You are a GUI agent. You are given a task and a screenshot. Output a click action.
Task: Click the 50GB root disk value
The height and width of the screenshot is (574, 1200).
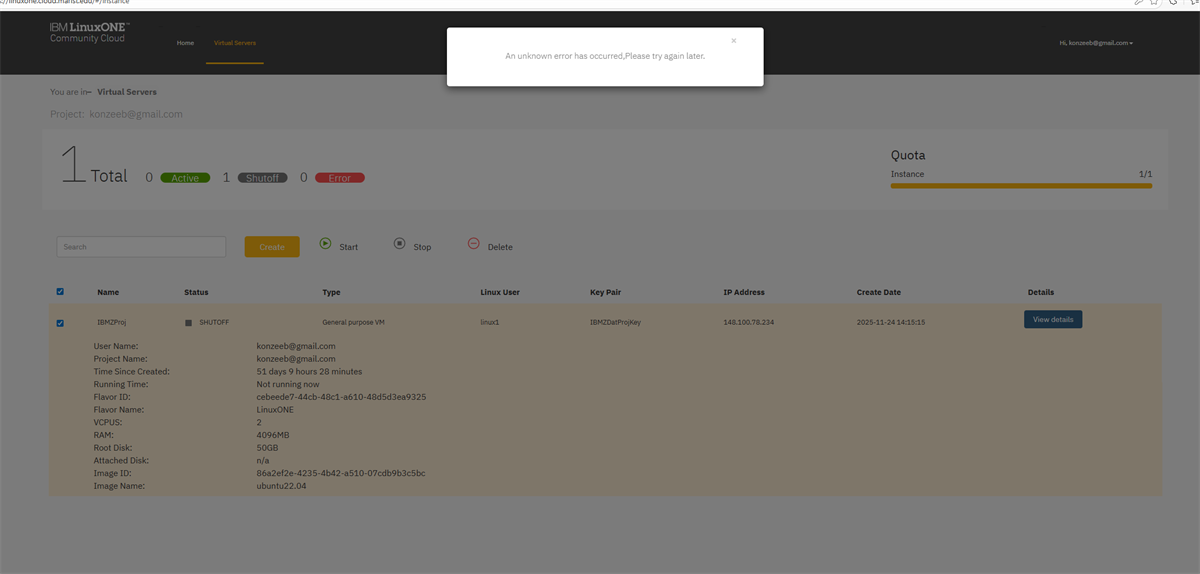point(267,448)
